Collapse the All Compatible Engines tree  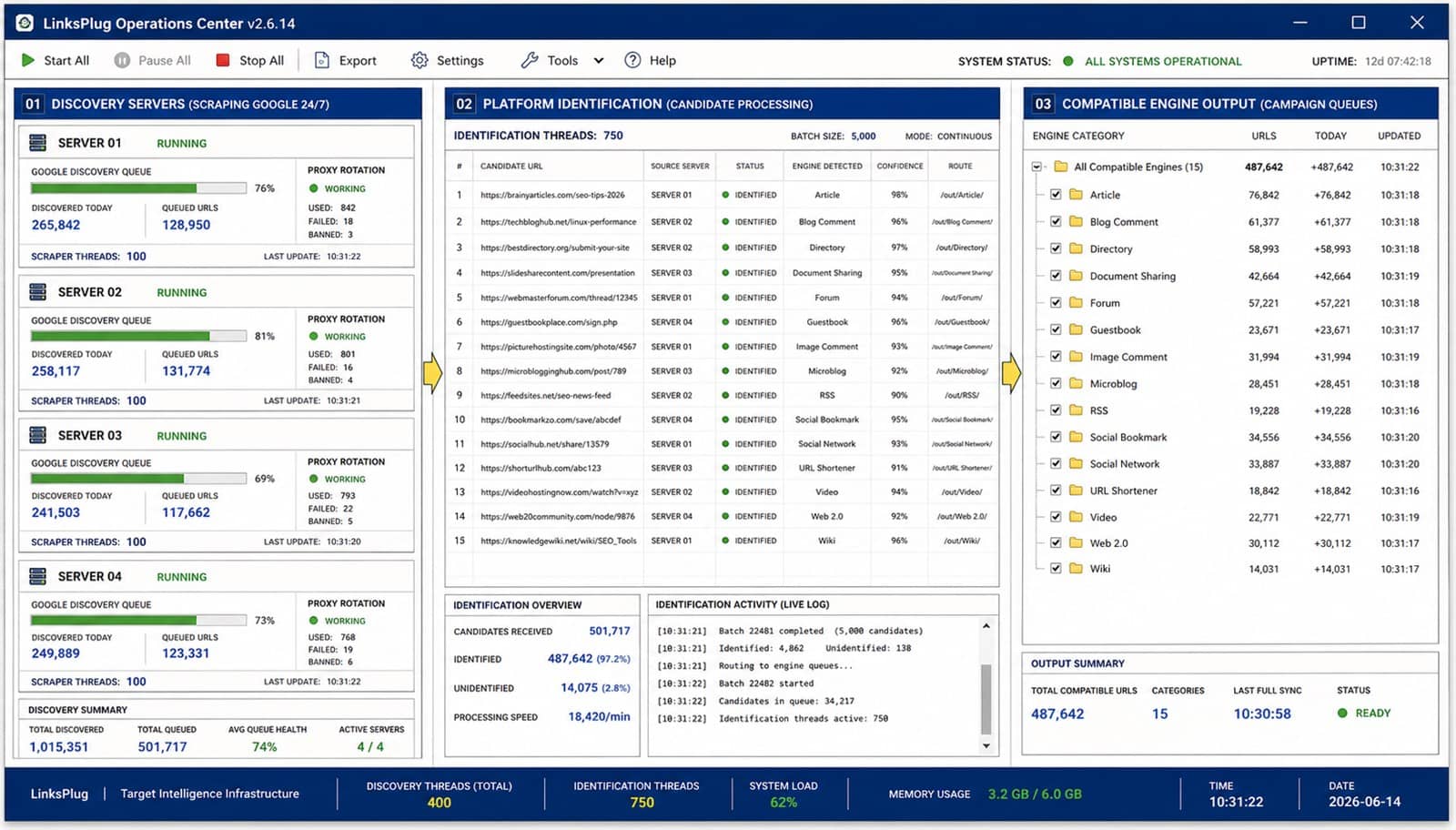tap(1036, 167)
